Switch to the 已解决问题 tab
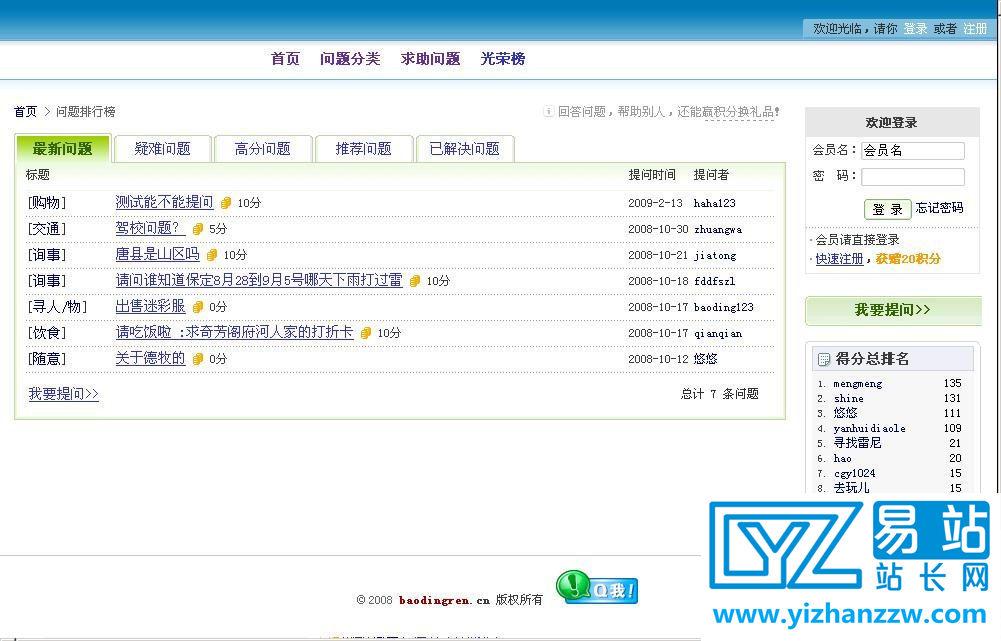1001x641 pixels. click(x=465, y=149)
